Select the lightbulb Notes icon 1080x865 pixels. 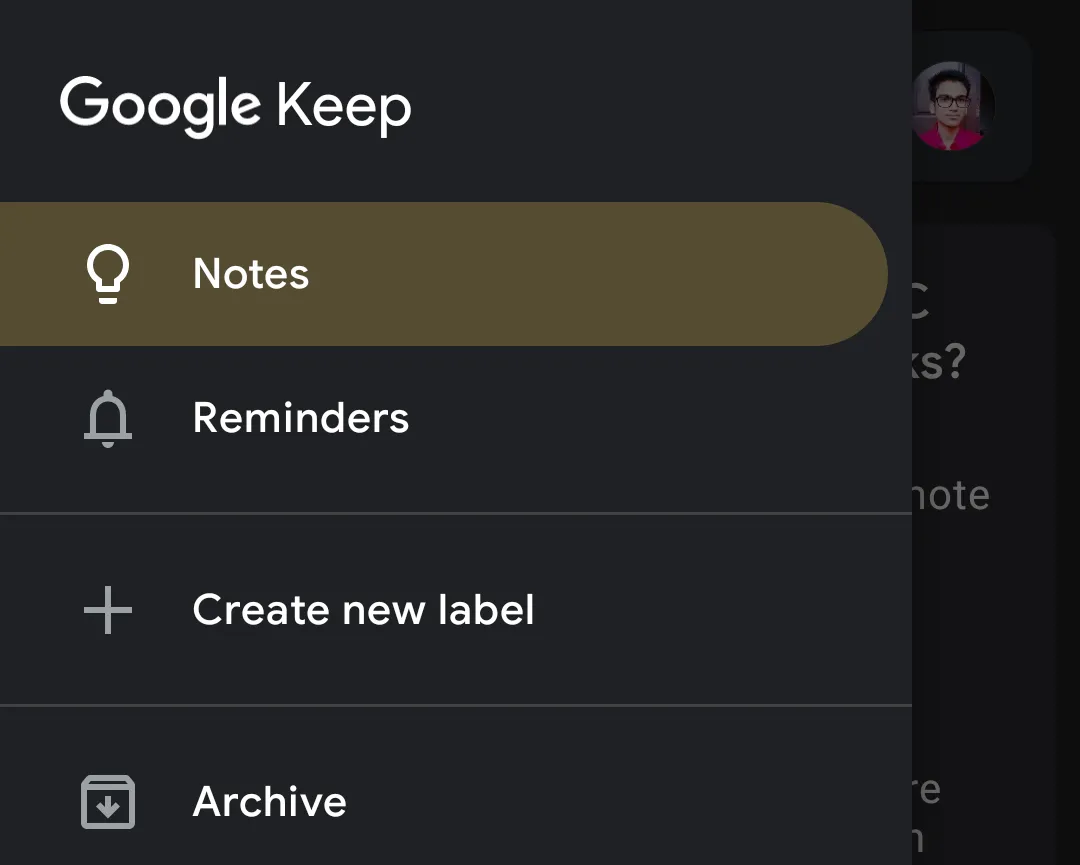[x=108, y=272]
